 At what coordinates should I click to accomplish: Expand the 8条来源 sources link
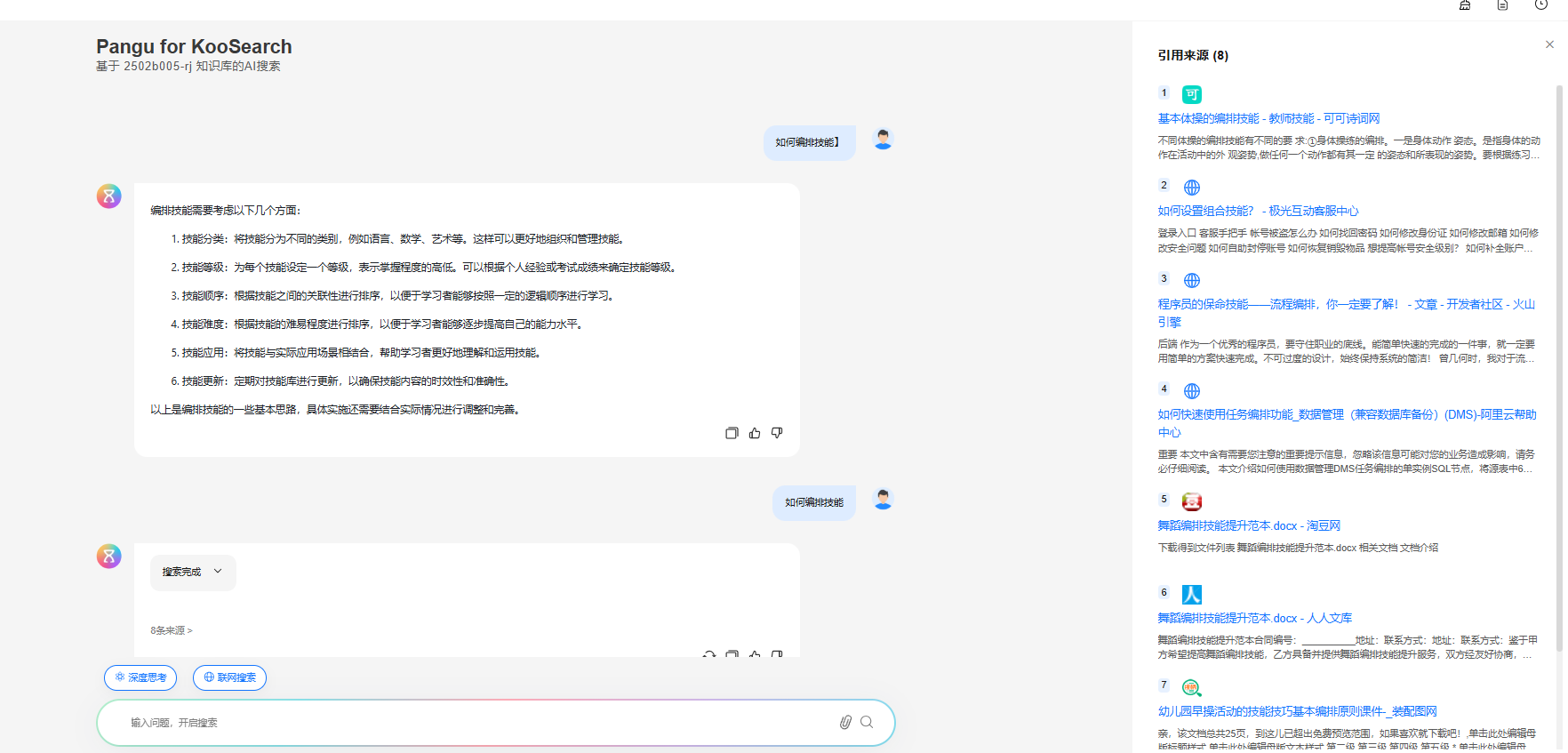coord(172,630)
